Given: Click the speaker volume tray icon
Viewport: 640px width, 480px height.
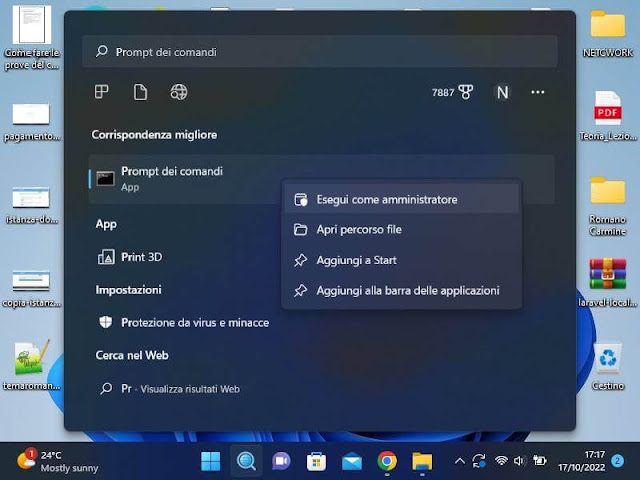Looking at the screenshot, I should pos(519,461).
